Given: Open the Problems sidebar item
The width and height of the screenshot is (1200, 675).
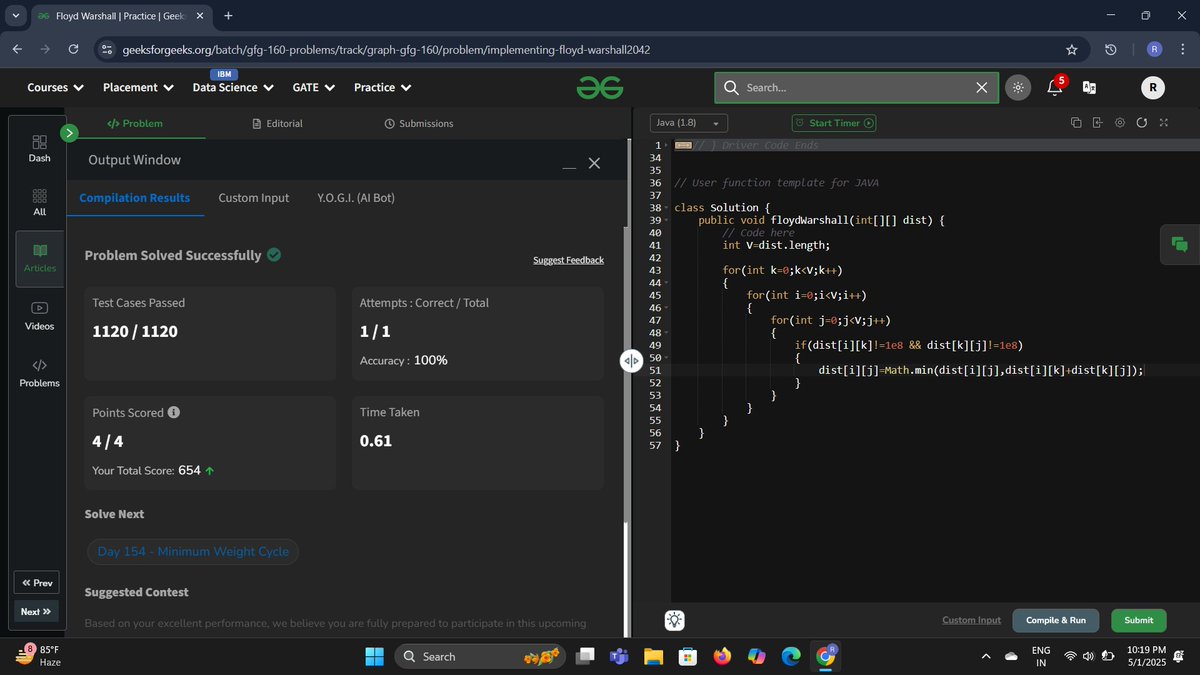Looking at the screenshot, I should tap(40, 373).
